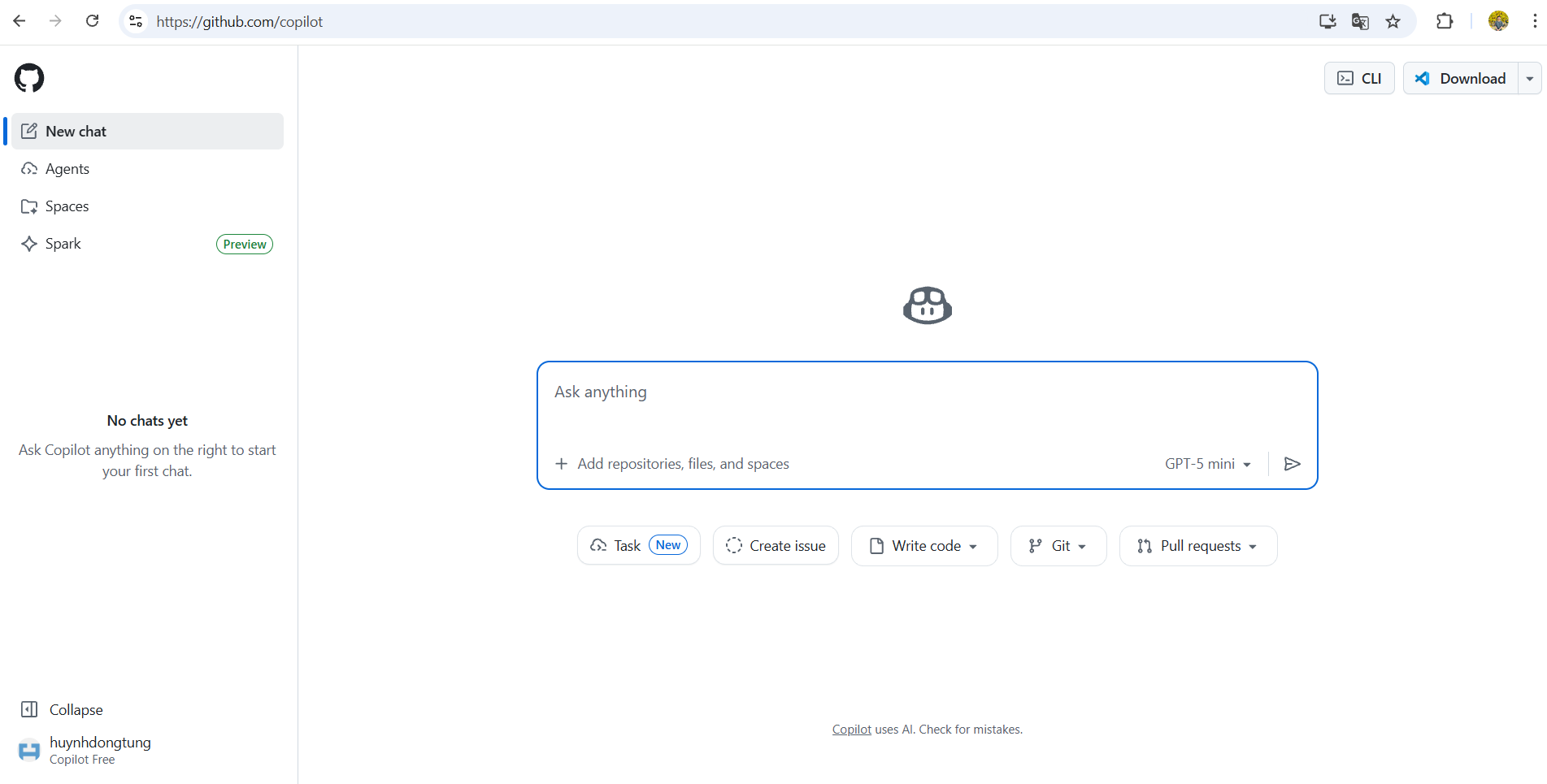1547x784 pixels.
Task: Open the Copilot link in the footer
Action: tap(850, 729)
